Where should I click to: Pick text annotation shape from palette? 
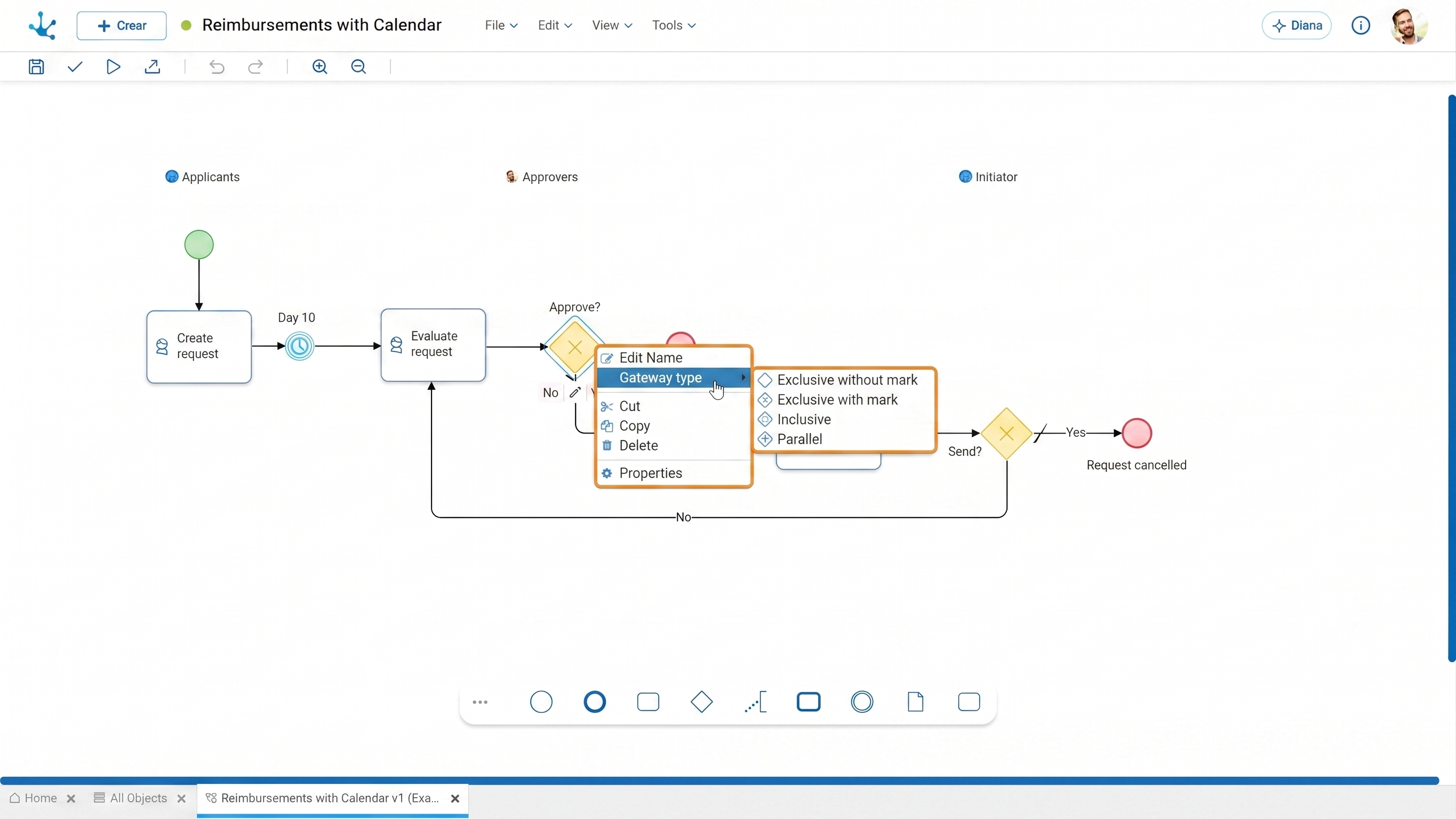[755, 702]
